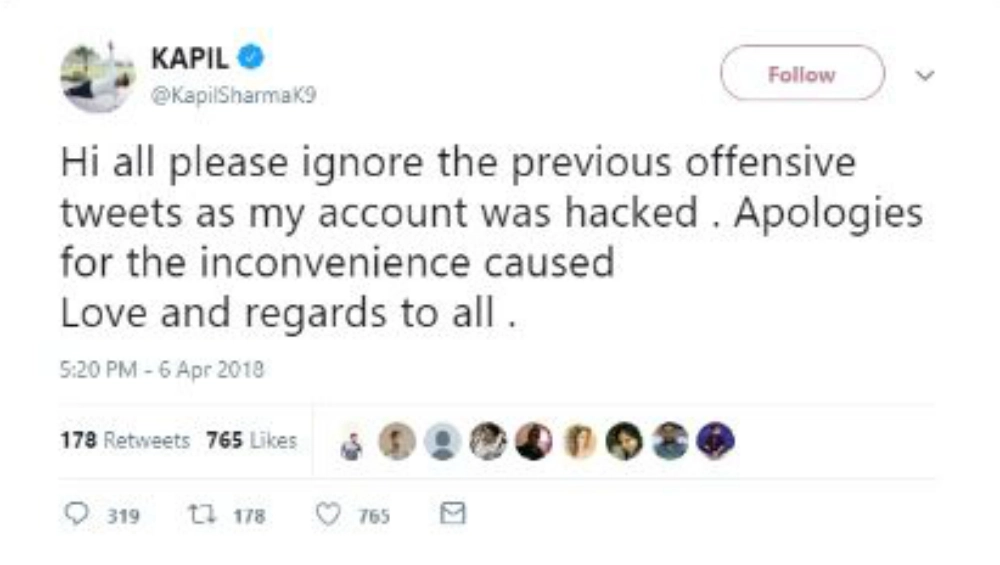Click the 765 count beside heart icon

click(x=374, y=516)
